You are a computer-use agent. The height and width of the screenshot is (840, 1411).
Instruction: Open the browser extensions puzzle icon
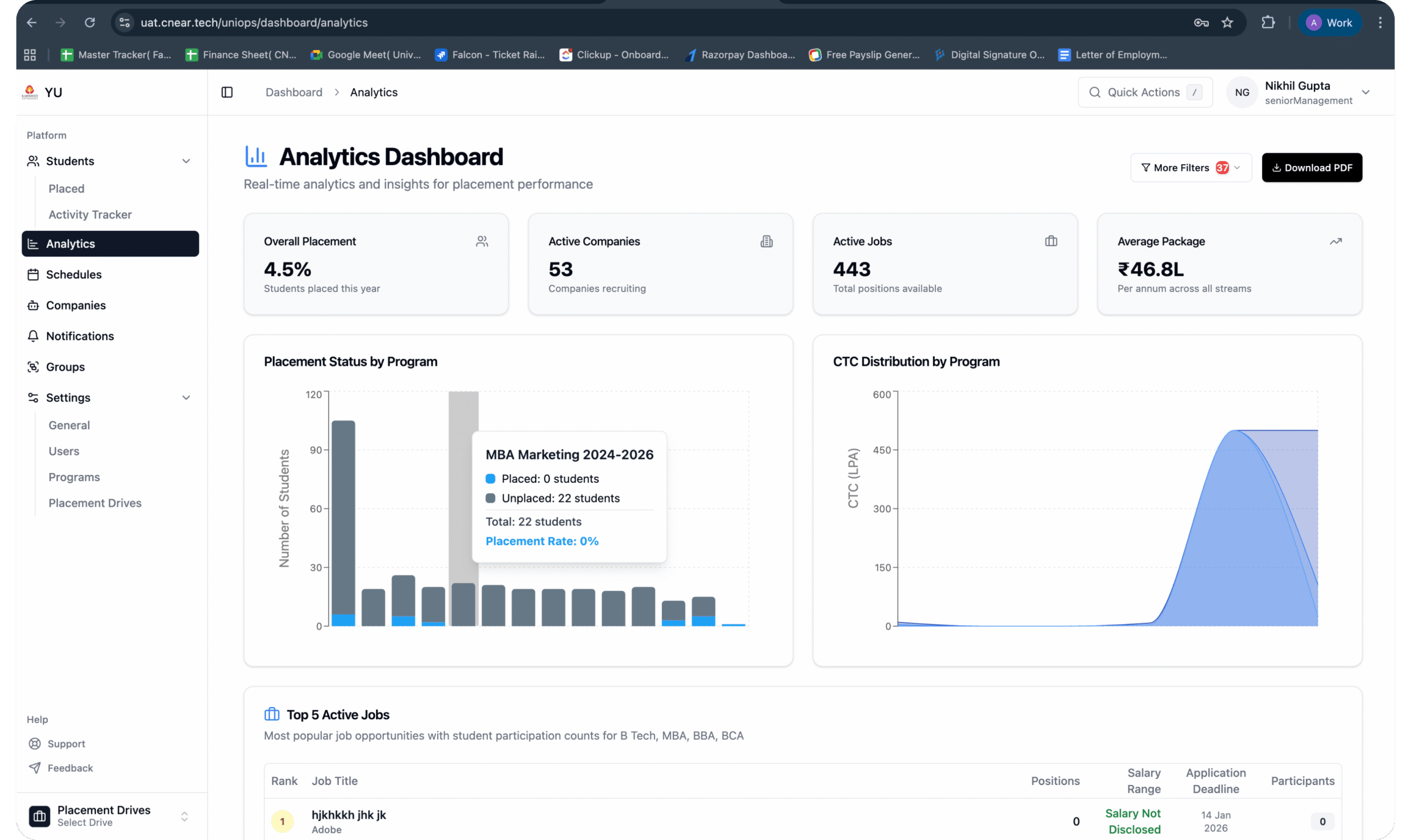tap(1268, 23)
